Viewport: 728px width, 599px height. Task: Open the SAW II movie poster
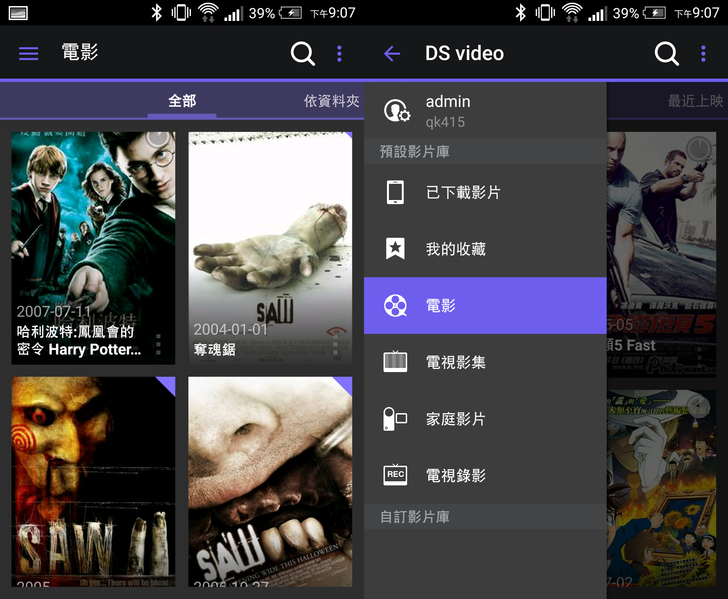click(93, 482)
